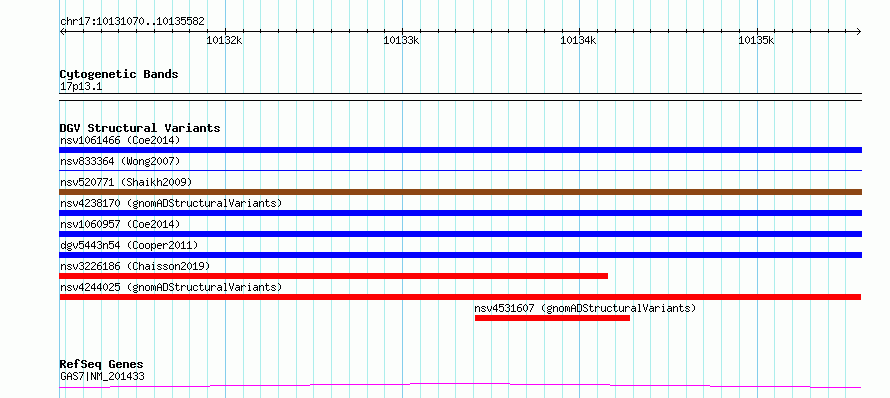This screenshot has width=890, height=398.
Task: Click the thin blue line for nsv833364
Action: (460, 170)
